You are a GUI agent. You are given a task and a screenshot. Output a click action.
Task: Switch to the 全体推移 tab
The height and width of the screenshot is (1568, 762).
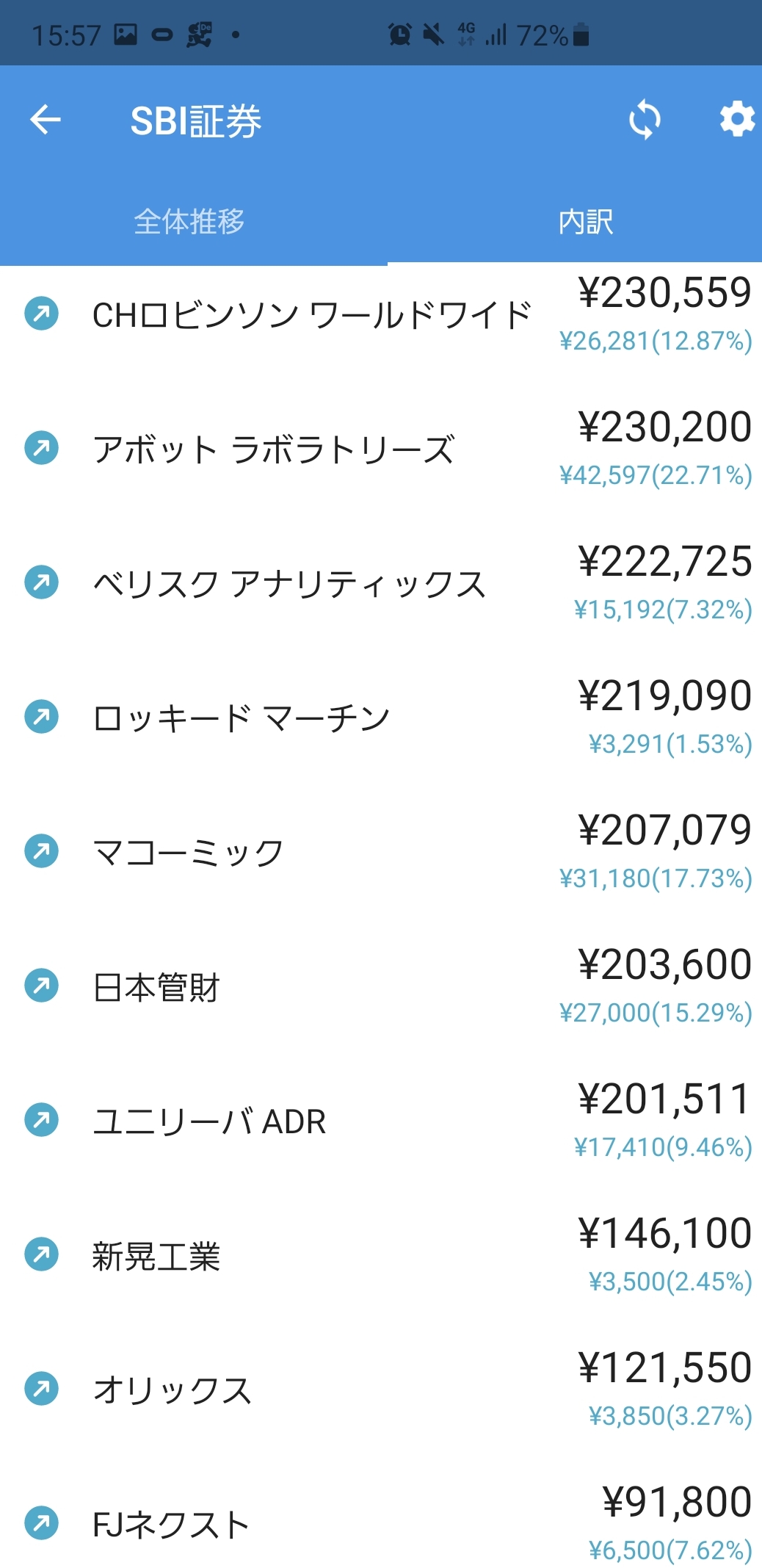(189, 221)
